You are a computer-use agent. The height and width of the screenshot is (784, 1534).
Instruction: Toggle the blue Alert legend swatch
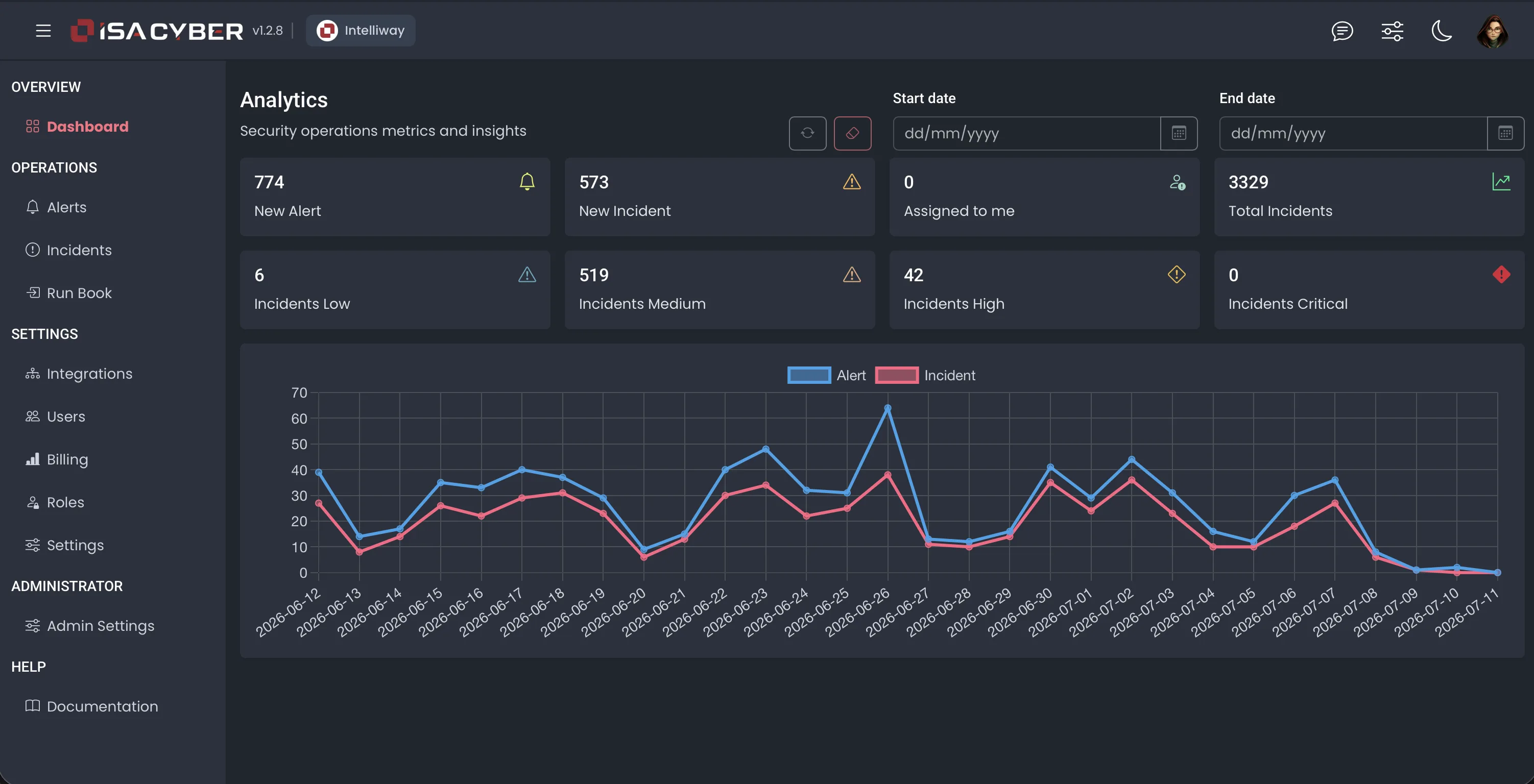point(809,375)
